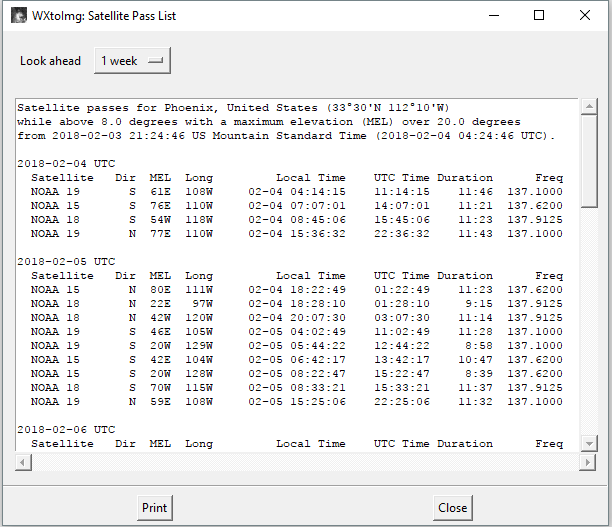
Task: Click the Look ahead label
Action: click(50, 61)
